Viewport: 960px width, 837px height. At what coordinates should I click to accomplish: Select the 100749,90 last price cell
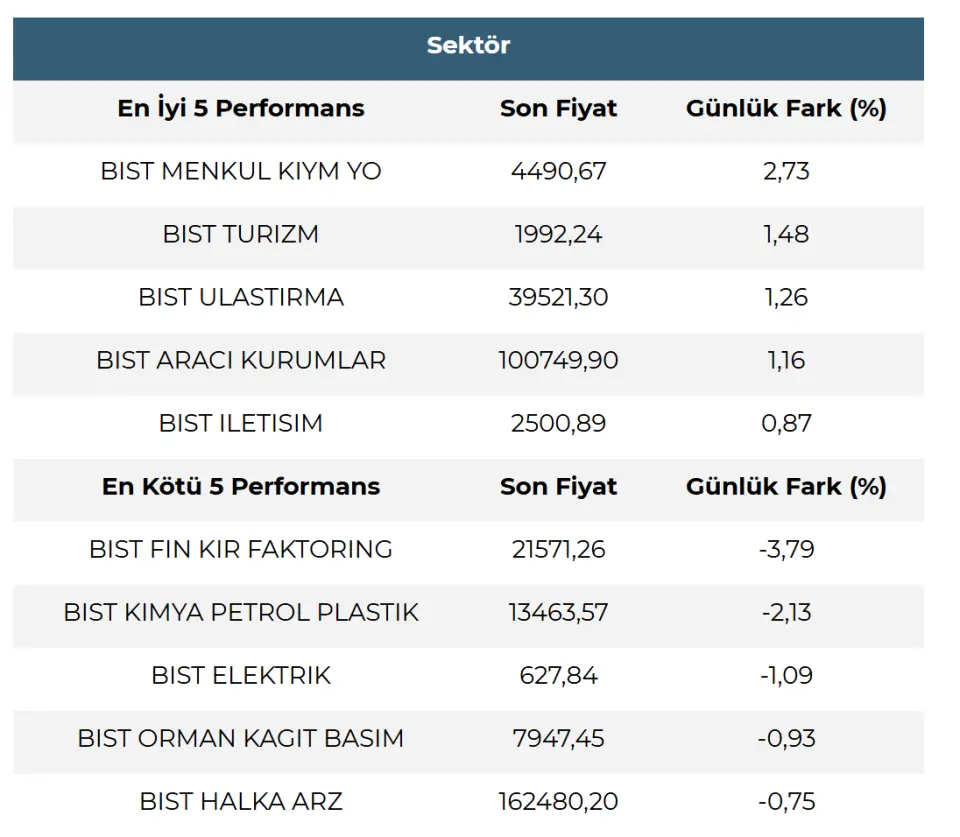[558, 361]
